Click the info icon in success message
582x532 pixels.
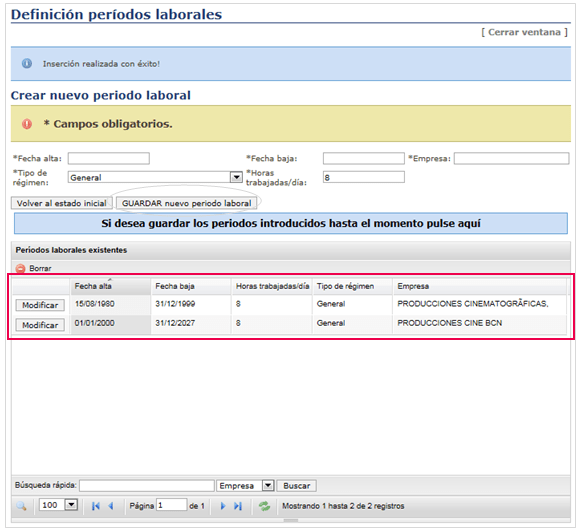tap(27, 64)
